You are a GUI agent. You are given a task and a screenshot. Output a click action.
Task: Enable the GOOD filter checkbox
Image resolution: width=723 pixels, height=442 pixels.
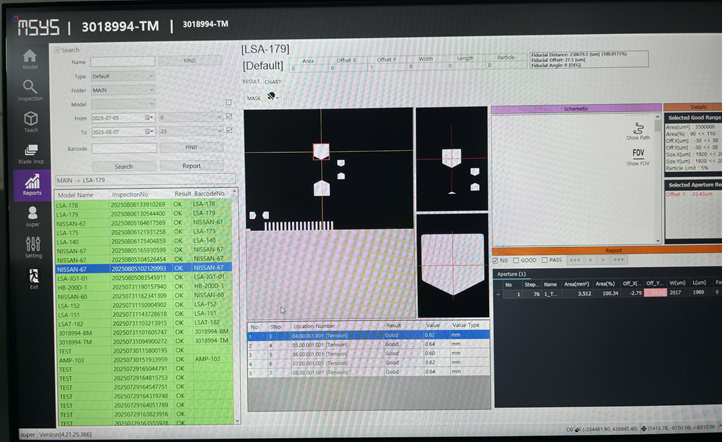click(516, 259)
